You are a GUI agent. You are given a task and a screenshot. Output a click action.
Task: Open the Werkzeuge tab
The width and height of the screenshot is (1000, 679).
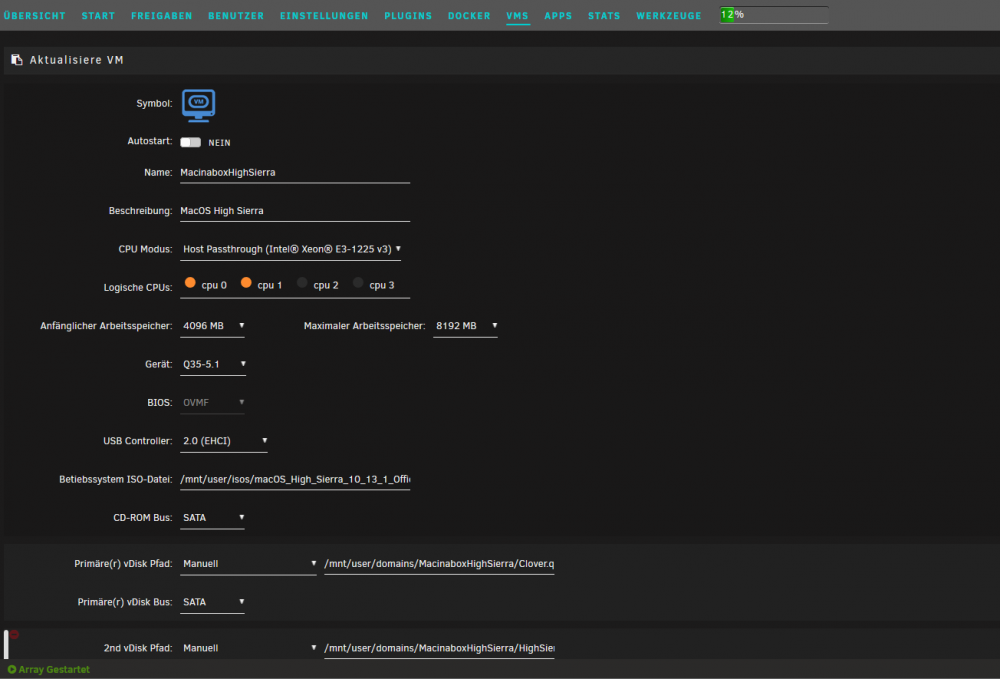tap(668, 15)
